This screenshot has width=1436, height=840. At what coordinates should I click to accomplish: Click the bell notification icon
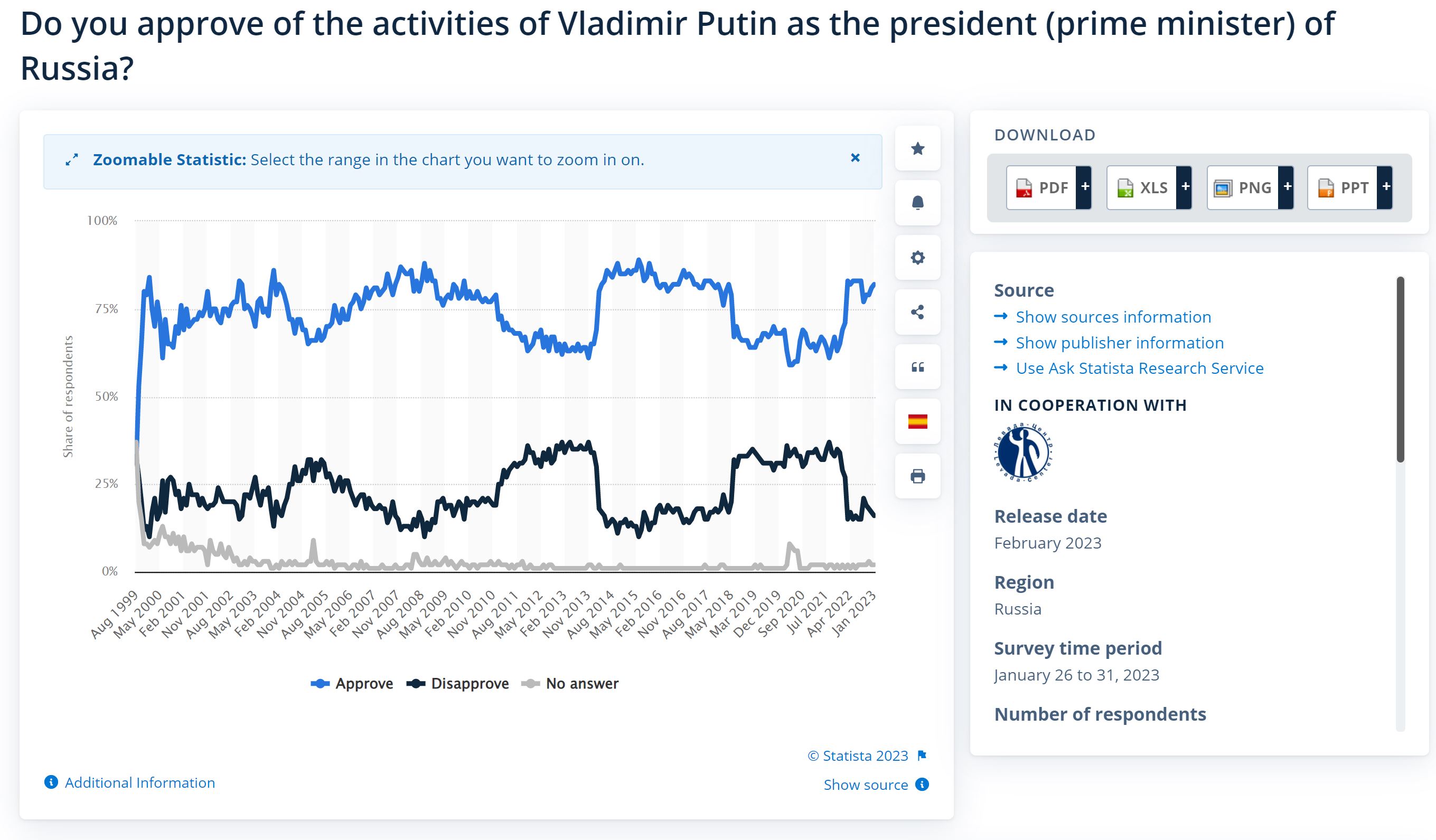[x=917, y=203]
